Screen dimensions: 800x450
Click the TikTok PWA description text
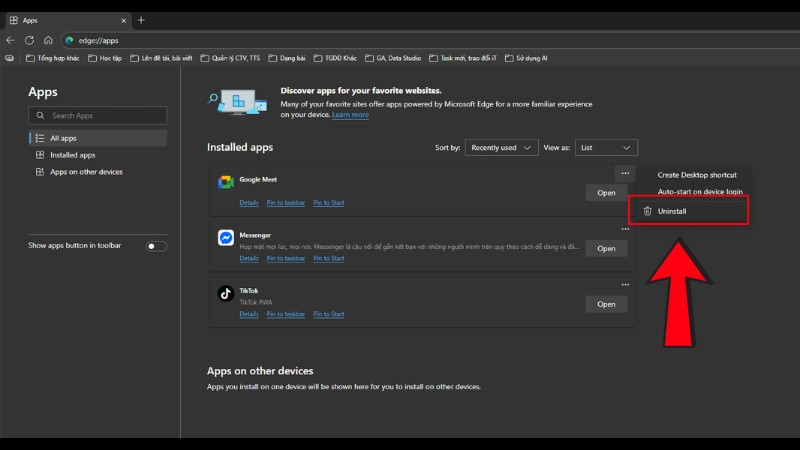[256, 303]
